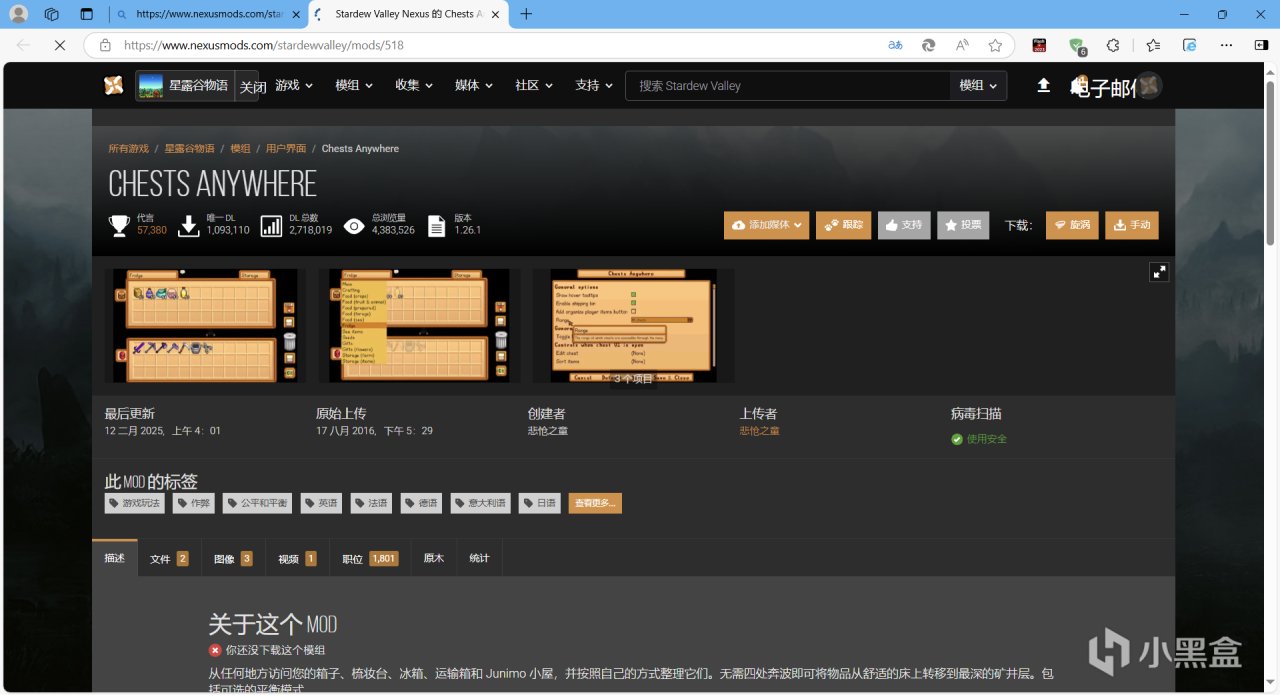Viewport: 1280px width, 695px height.
Task: Expand the 游戏 menu
Action: click(x=295, y=86)
